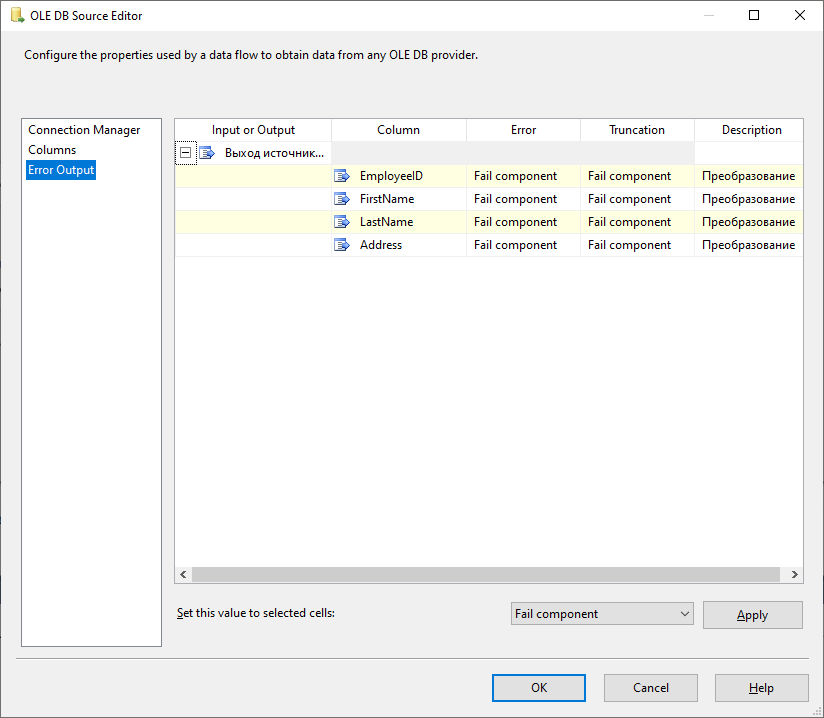
Task: Confirm with the OK button
Action: pyautogui.click(x=539, y=688)
